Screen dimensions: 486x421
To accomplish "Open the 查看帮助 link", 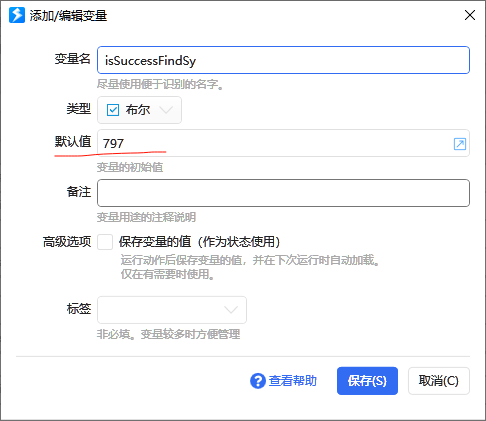I will pyautogui.click(x=292, y=381).
